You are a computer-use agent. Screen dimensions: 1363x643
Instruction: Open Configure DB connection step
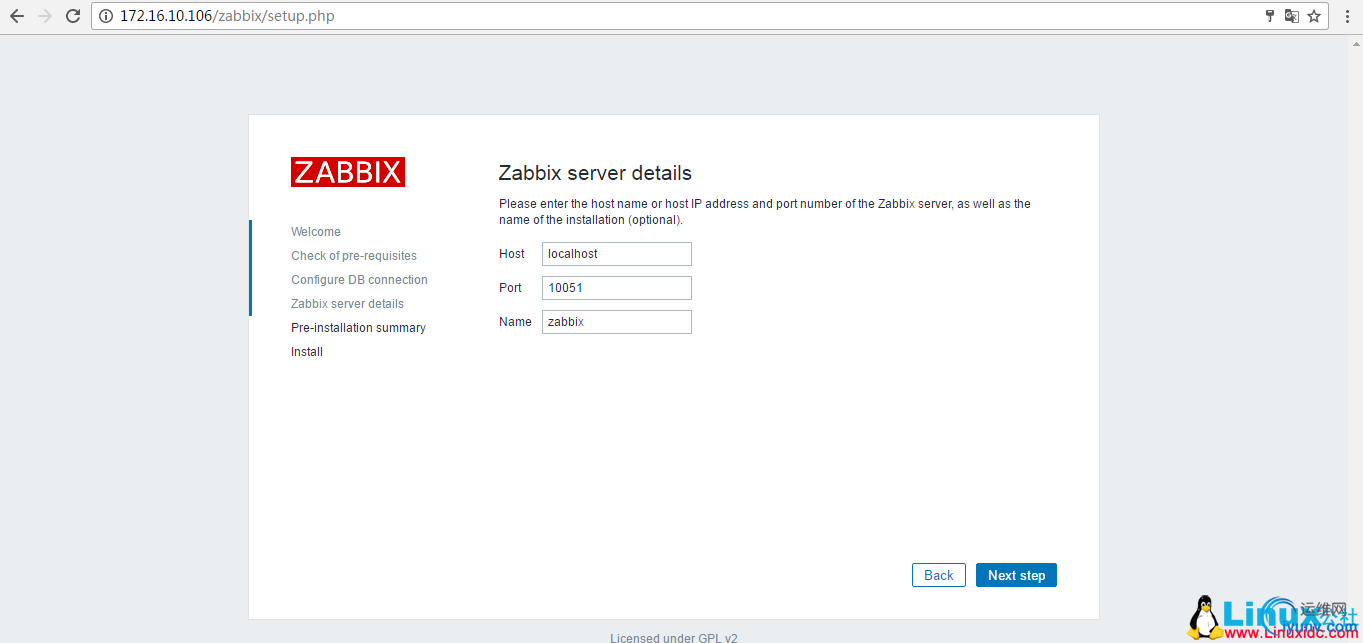pos(359,280)
